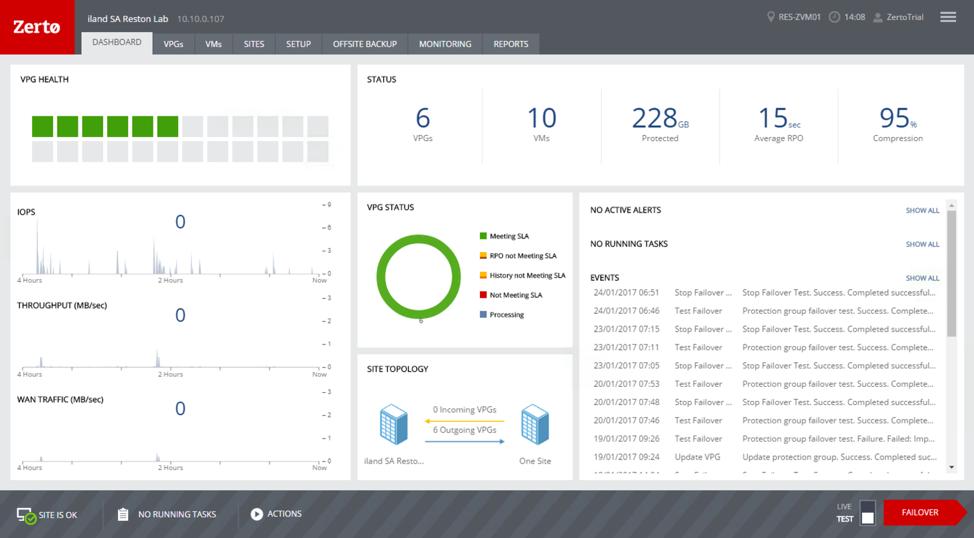Image resolution: width=974 pixels, height=538 pixels.
Task: Go to the Sites tab
Action: (254, 44)
